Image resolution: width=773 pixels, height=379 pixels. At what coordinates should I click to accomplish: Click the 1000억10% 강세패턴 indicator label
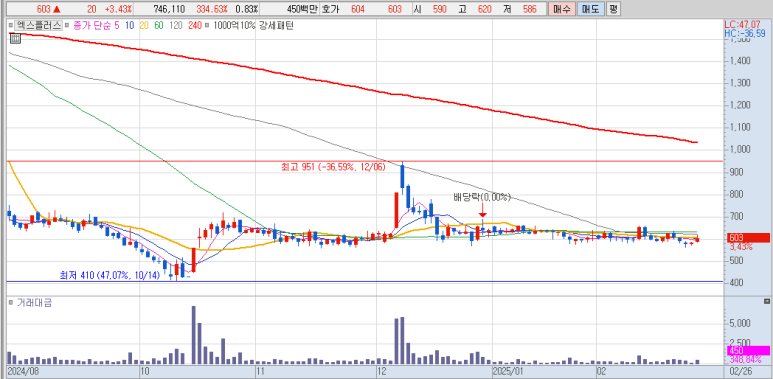point(253,26)
